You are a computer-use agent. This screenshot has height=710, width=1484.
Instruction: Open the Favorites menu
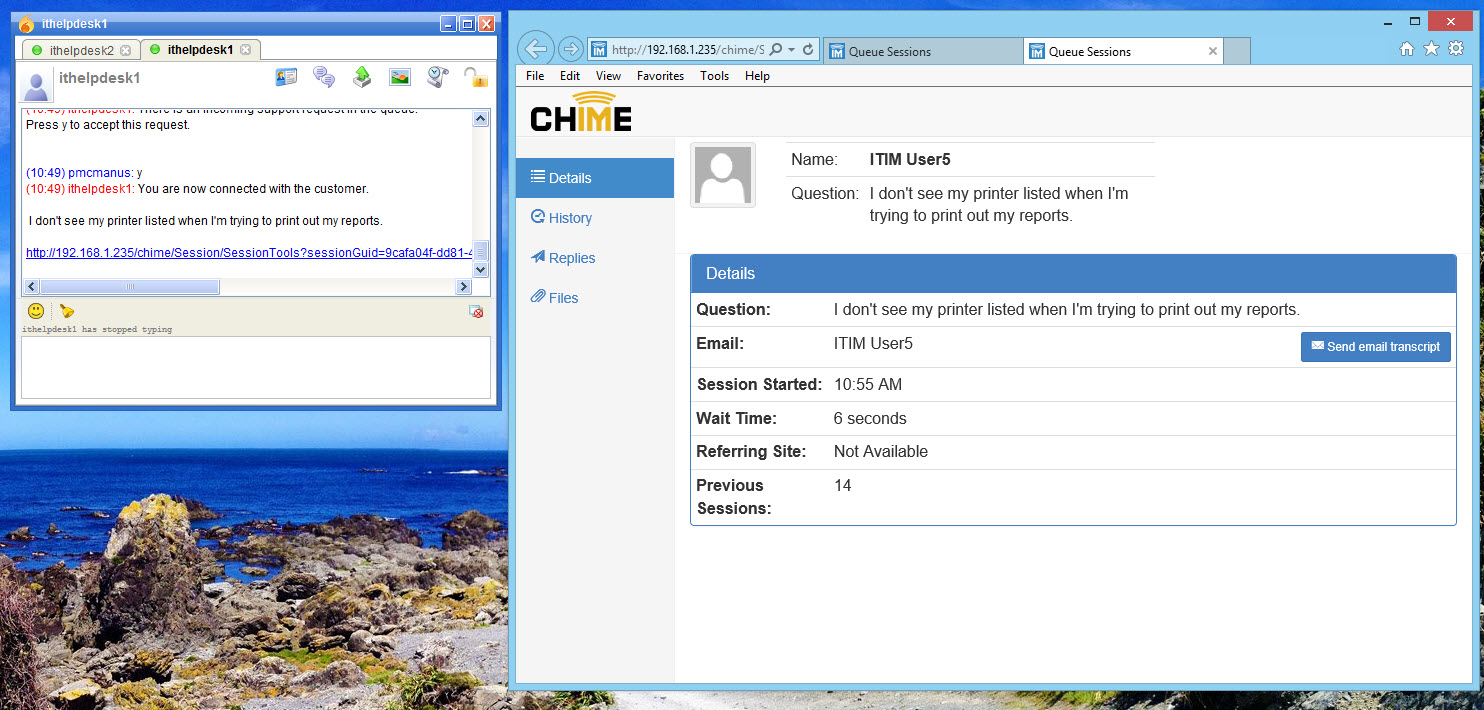pos(660,76)
